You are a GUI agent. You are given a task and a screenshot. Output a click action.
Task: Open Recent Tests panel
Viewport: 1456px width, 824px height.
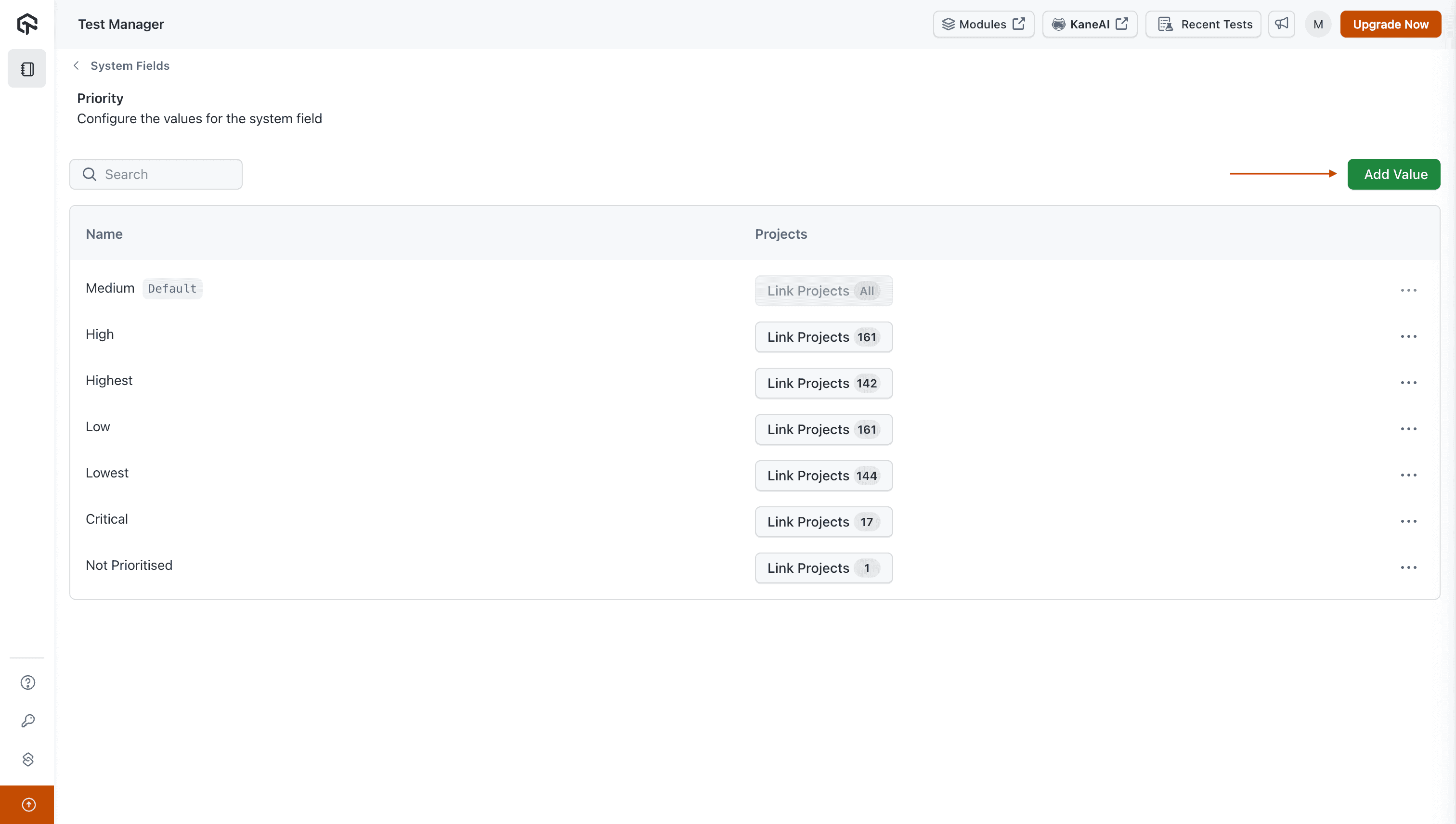coord(1204,25)
